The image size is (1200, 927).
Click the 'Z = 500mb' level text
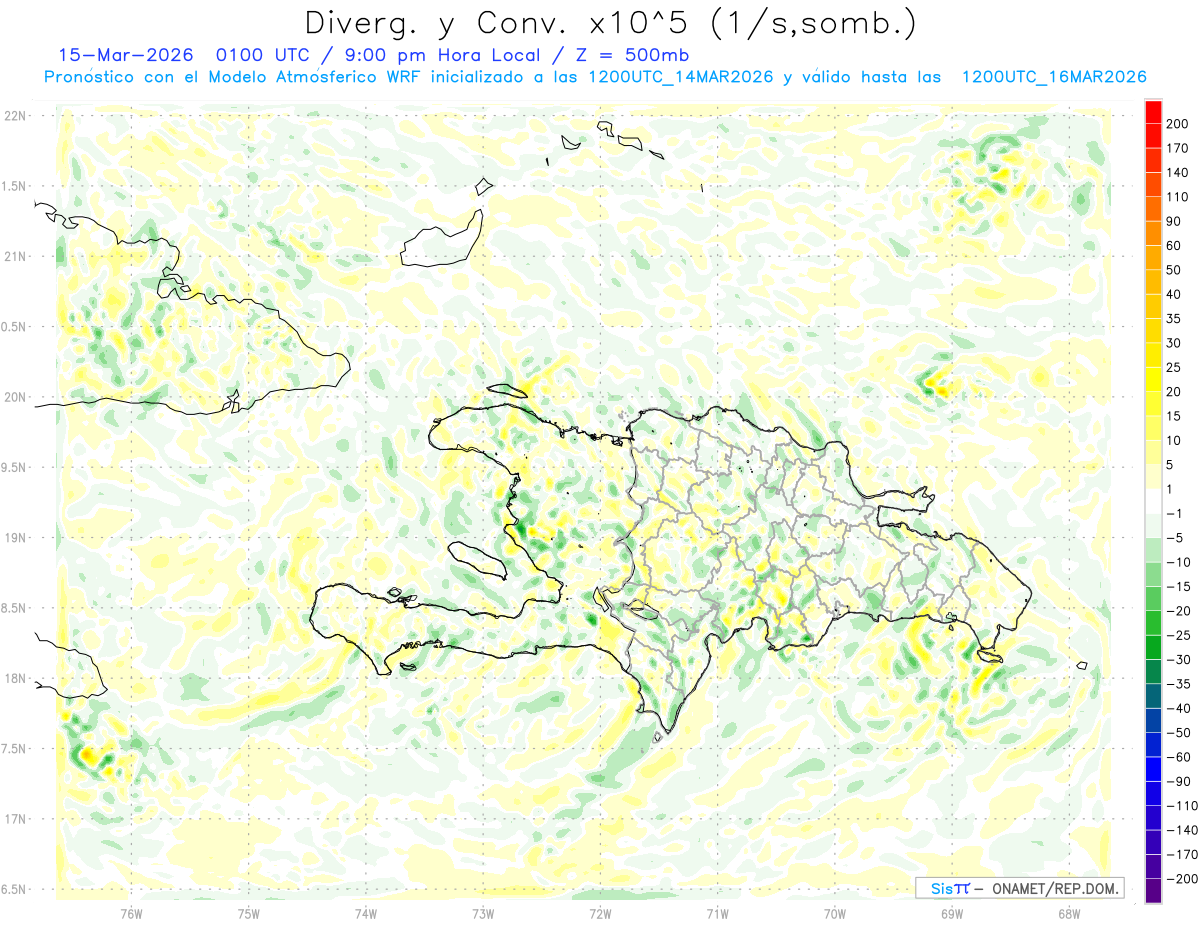[630, 55]
